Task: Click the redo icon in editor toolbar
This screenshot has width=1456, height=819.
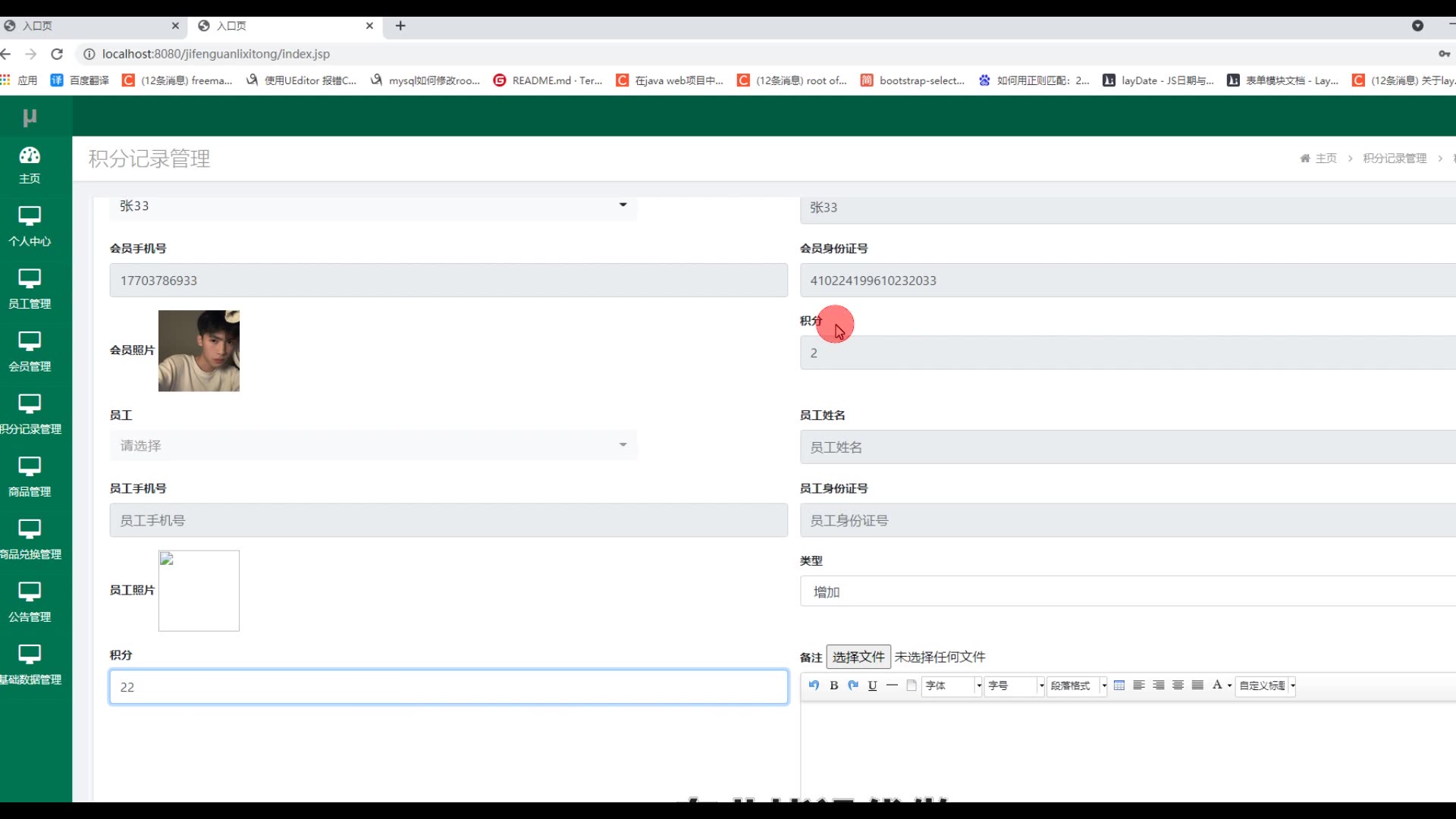Action: click(x=853, y=685)
